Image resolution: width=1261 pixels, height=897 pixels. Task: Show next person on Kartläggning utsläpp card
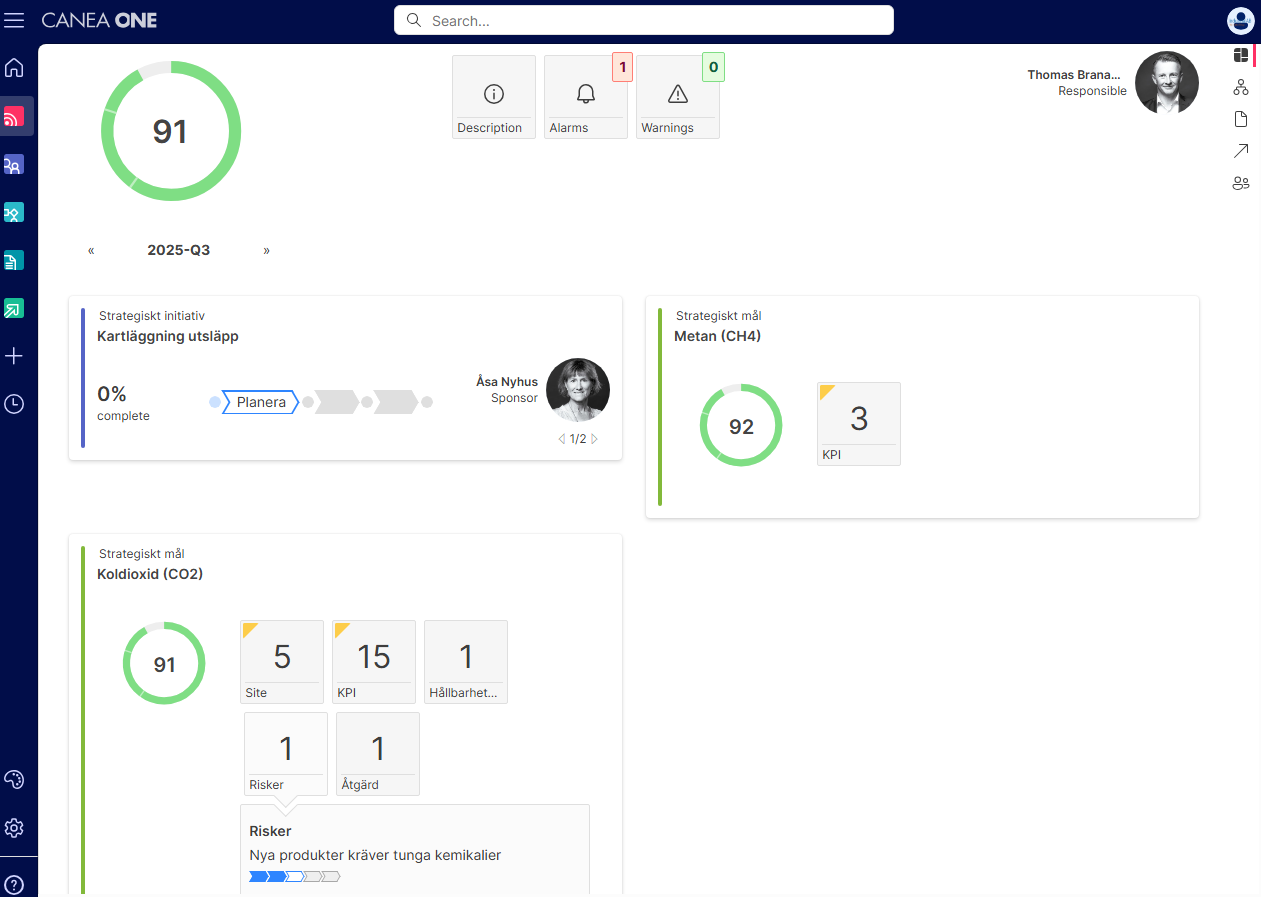[x=595, y=439]
